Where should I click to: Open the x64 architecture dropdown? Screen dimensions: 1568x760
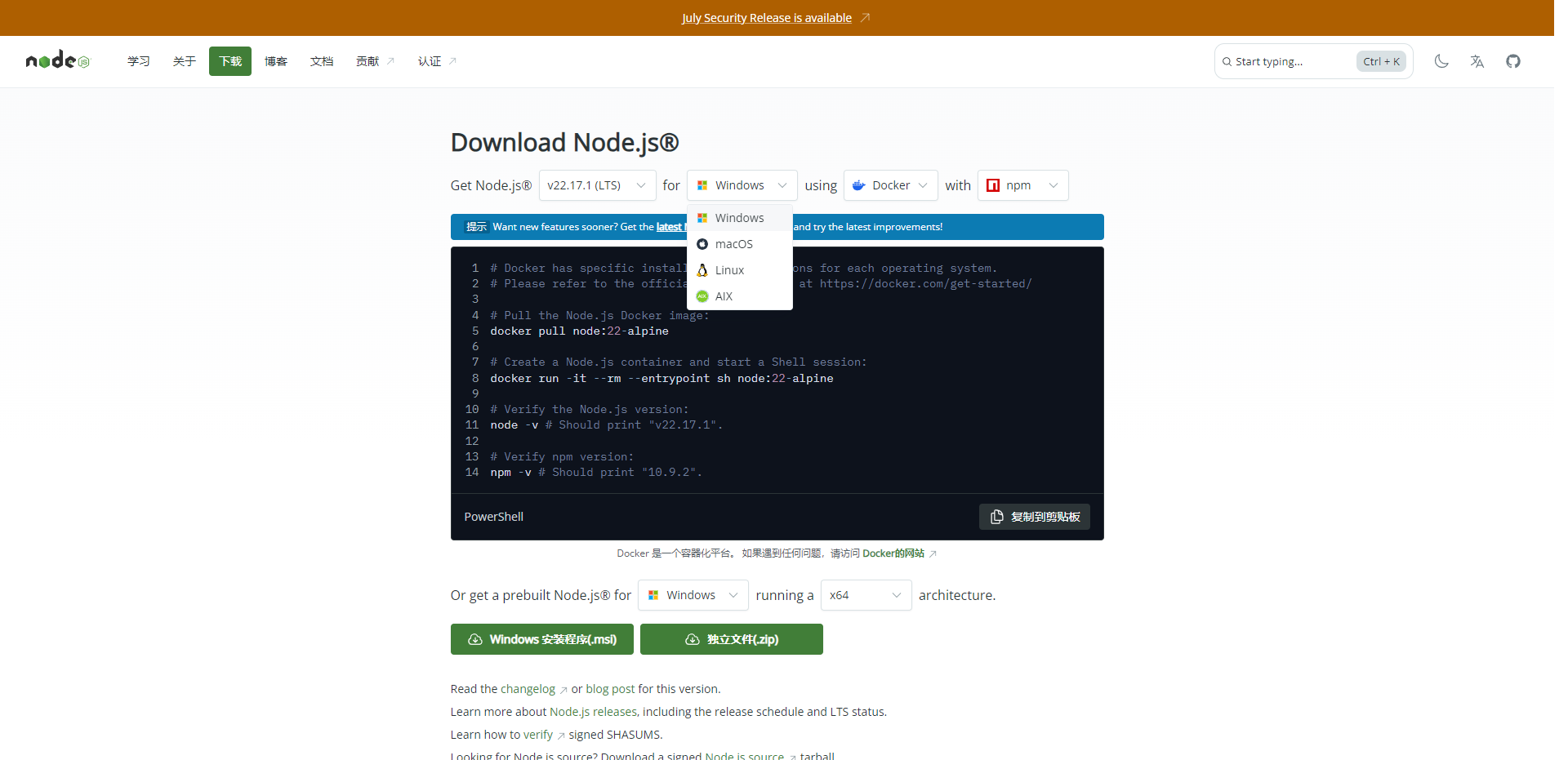tap(866, 595)
